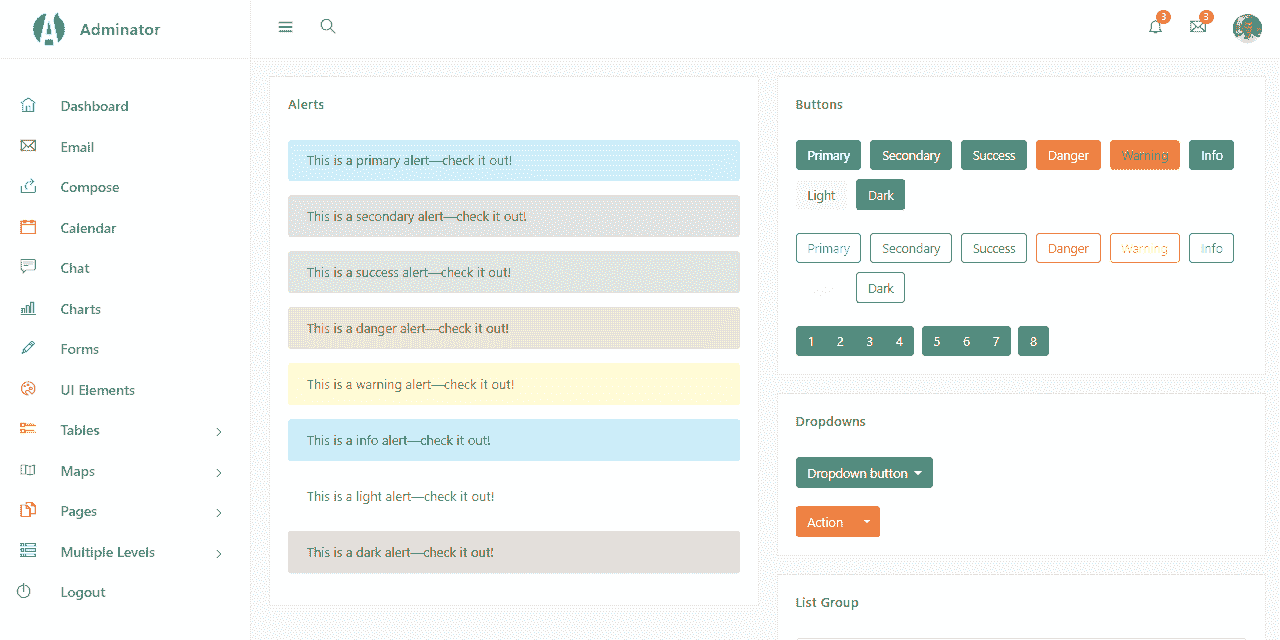This screenshot has height=640, width=1280.
Task: Click the outlined Warning button
Action: (x=1145, y=248)
